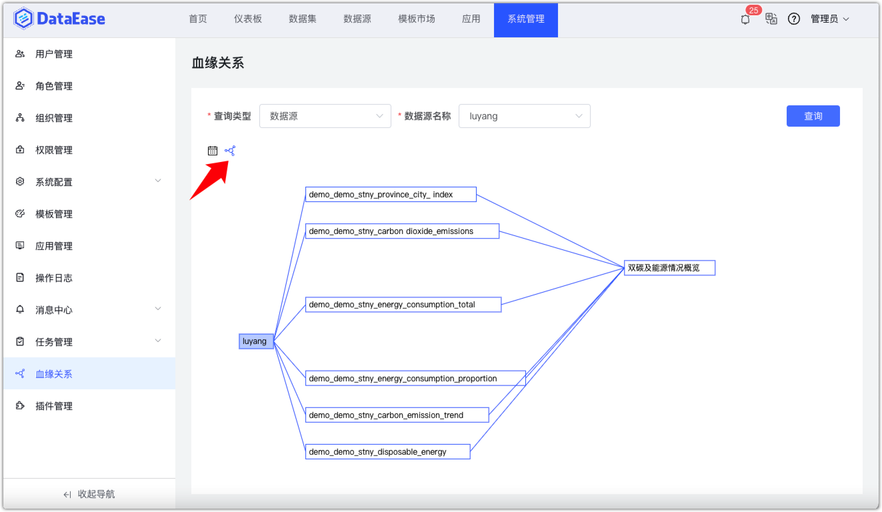
Task: Open the 模板市场 tab
Action: tap(416, 19)
